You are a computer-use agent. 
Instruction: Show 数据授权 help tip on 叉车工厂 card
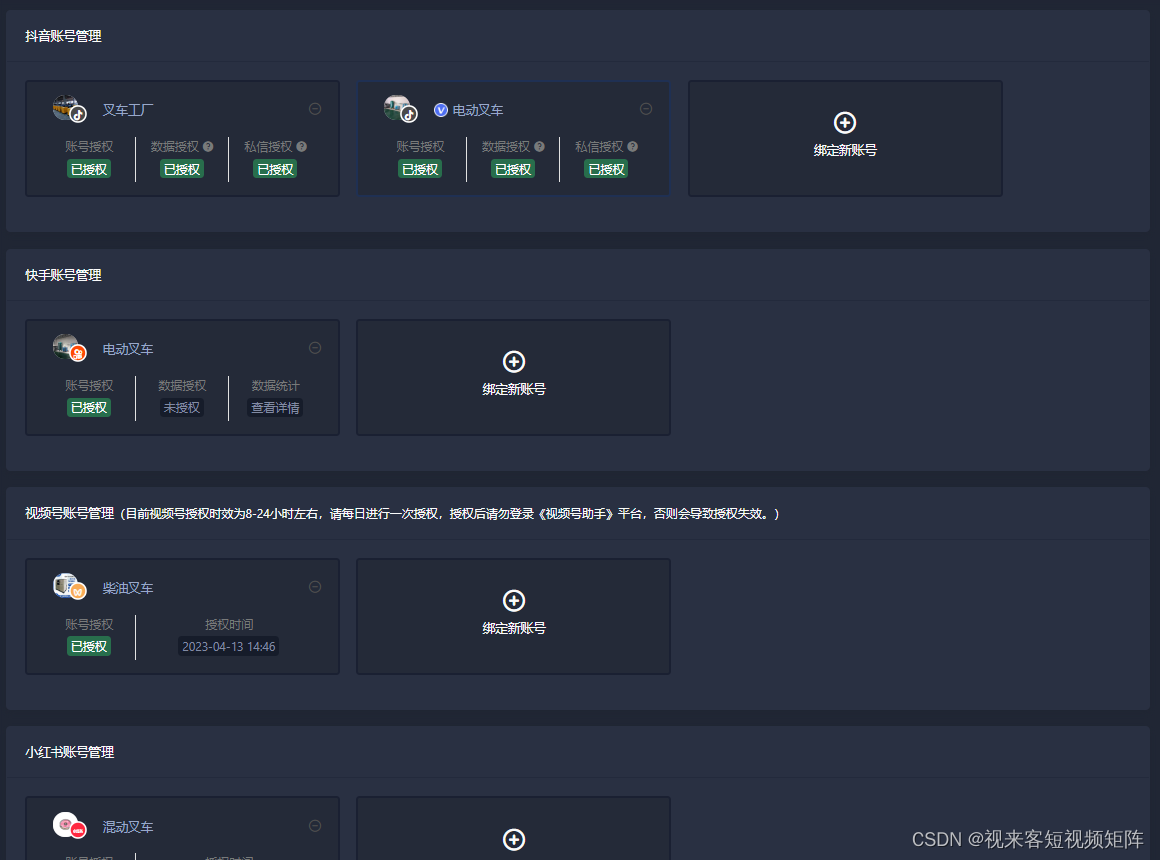pyautogui.click(x=209, y=147)
